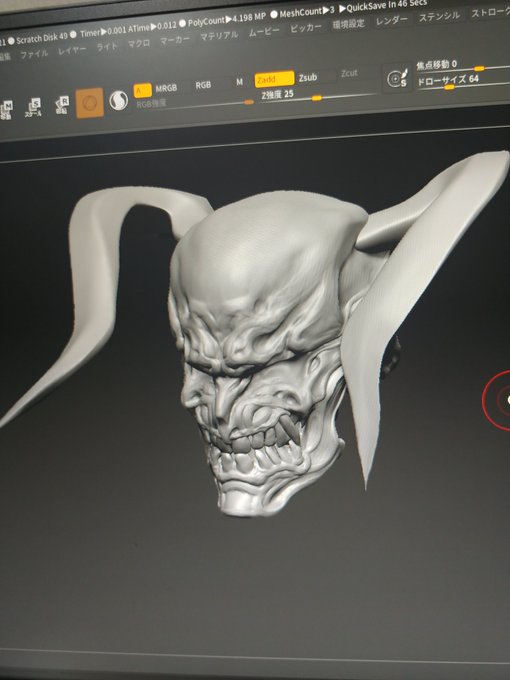The width and height of the screenshot is (510, 680).
Task: Click the ドローサイズ 64 draw size slider
Action: (463, 81)
